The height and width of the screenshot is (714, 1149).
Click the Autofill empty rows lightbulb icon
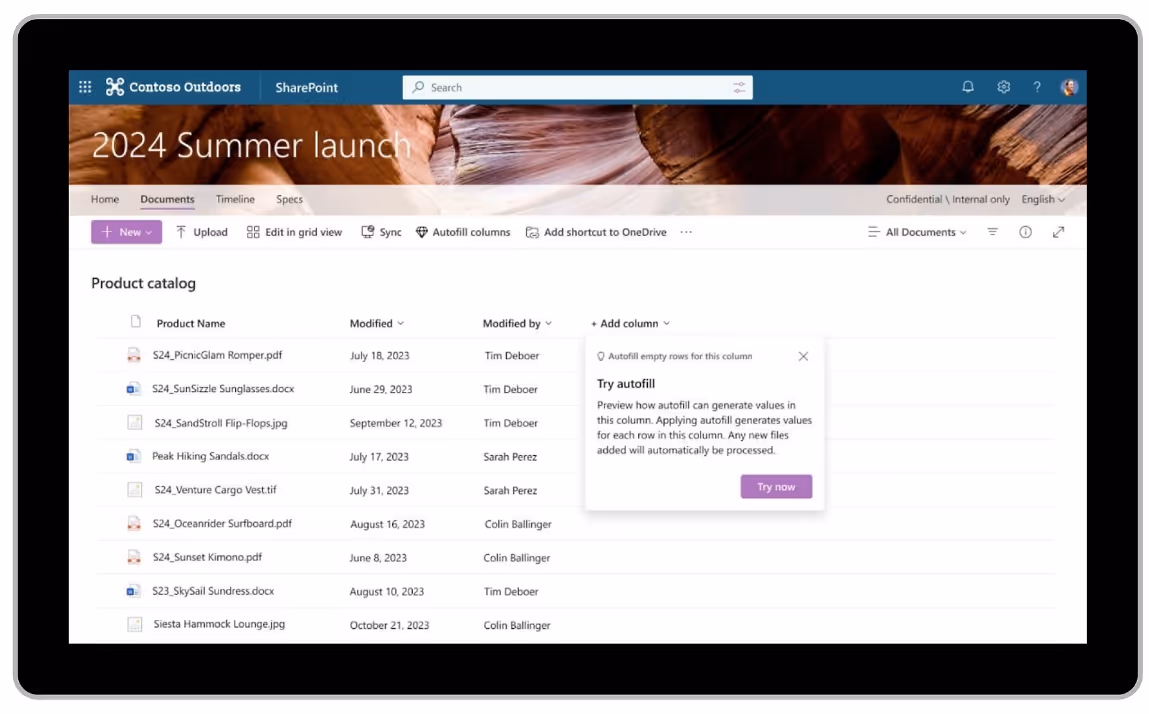click(601, 356)
